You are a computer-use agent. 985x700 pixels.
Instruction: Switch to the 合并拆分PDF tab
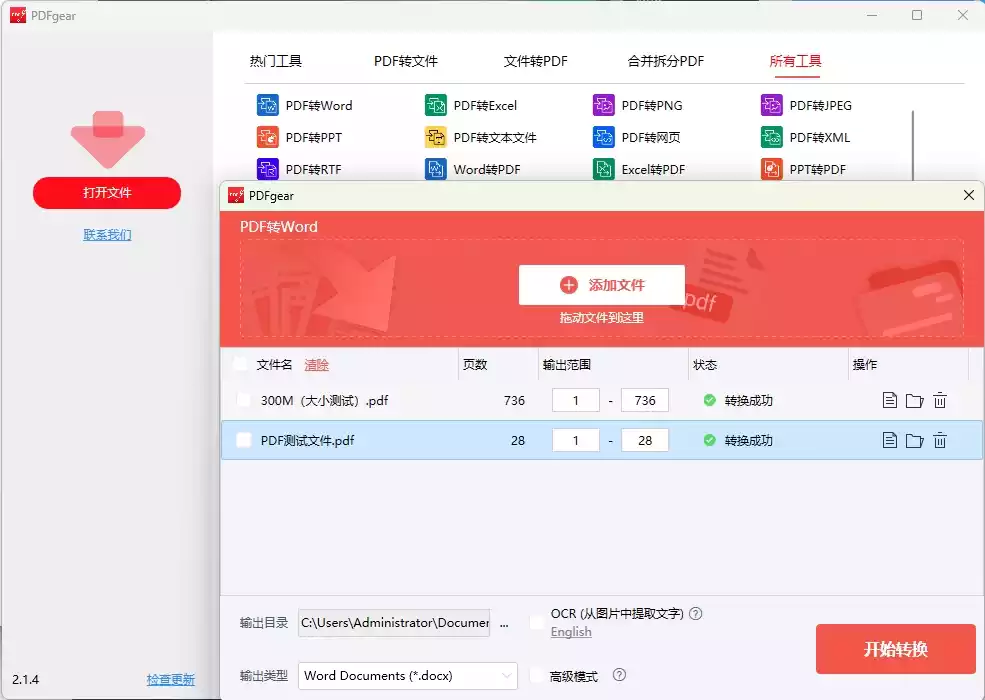665,61
